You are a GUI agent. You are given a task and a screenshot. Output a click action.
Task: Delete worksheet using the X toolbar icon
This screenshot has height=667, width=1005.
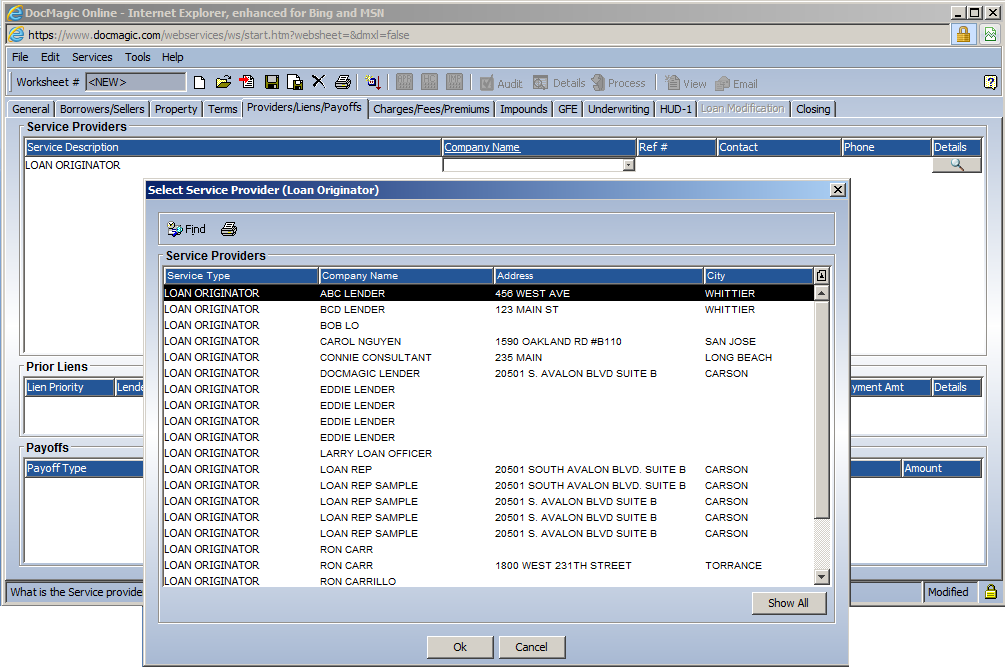(319, 81)
